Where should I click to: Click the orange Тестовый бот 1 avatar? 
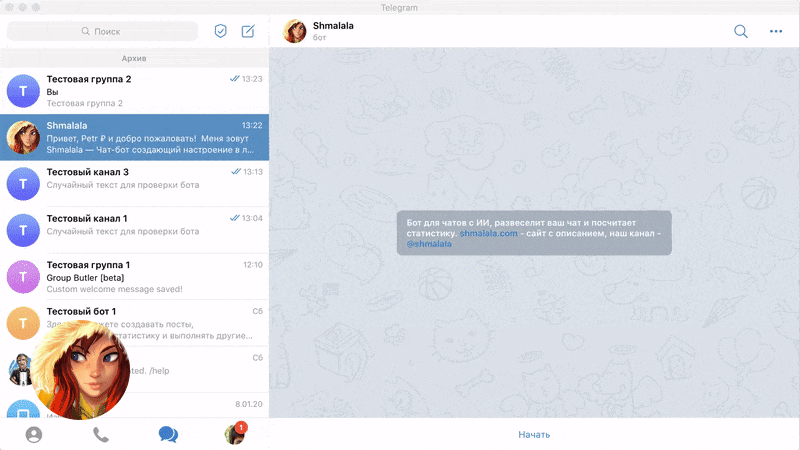[x=23, y=323]
